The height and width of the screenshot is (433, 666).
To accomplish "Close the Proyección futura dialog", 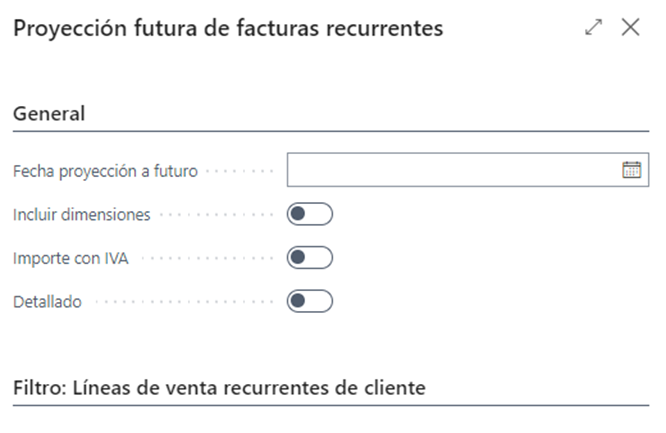I will [630, 28].
